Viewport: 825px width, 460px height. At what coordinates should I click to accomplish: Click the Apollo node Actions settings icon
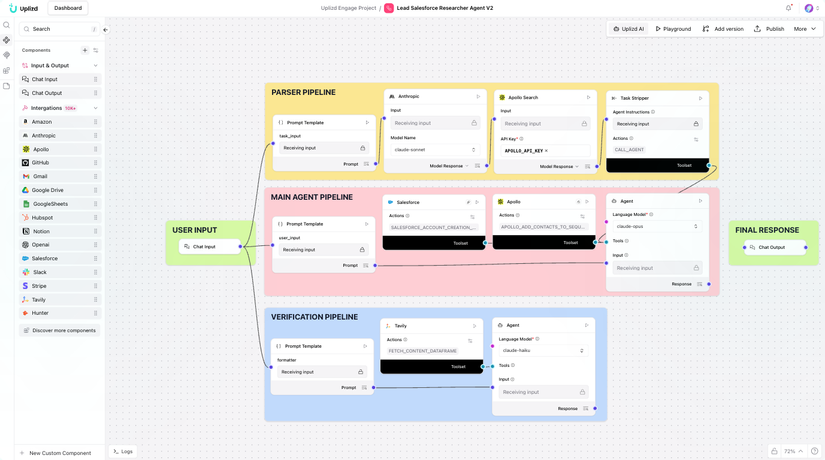coord(582,216)
